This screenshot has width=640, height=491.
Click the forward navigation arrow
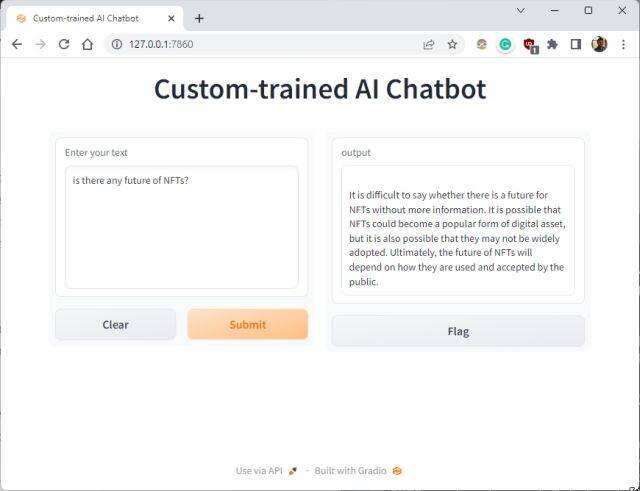[40, 44]
